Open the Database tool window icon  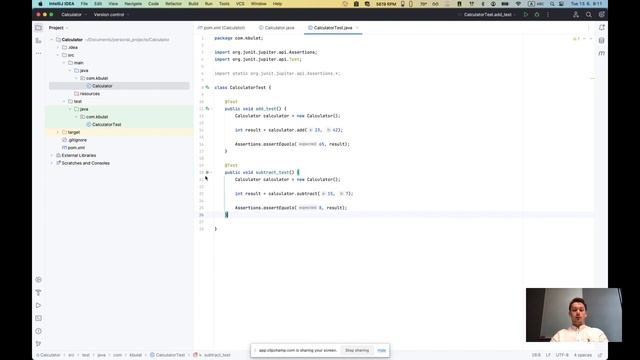click(602, 40)
